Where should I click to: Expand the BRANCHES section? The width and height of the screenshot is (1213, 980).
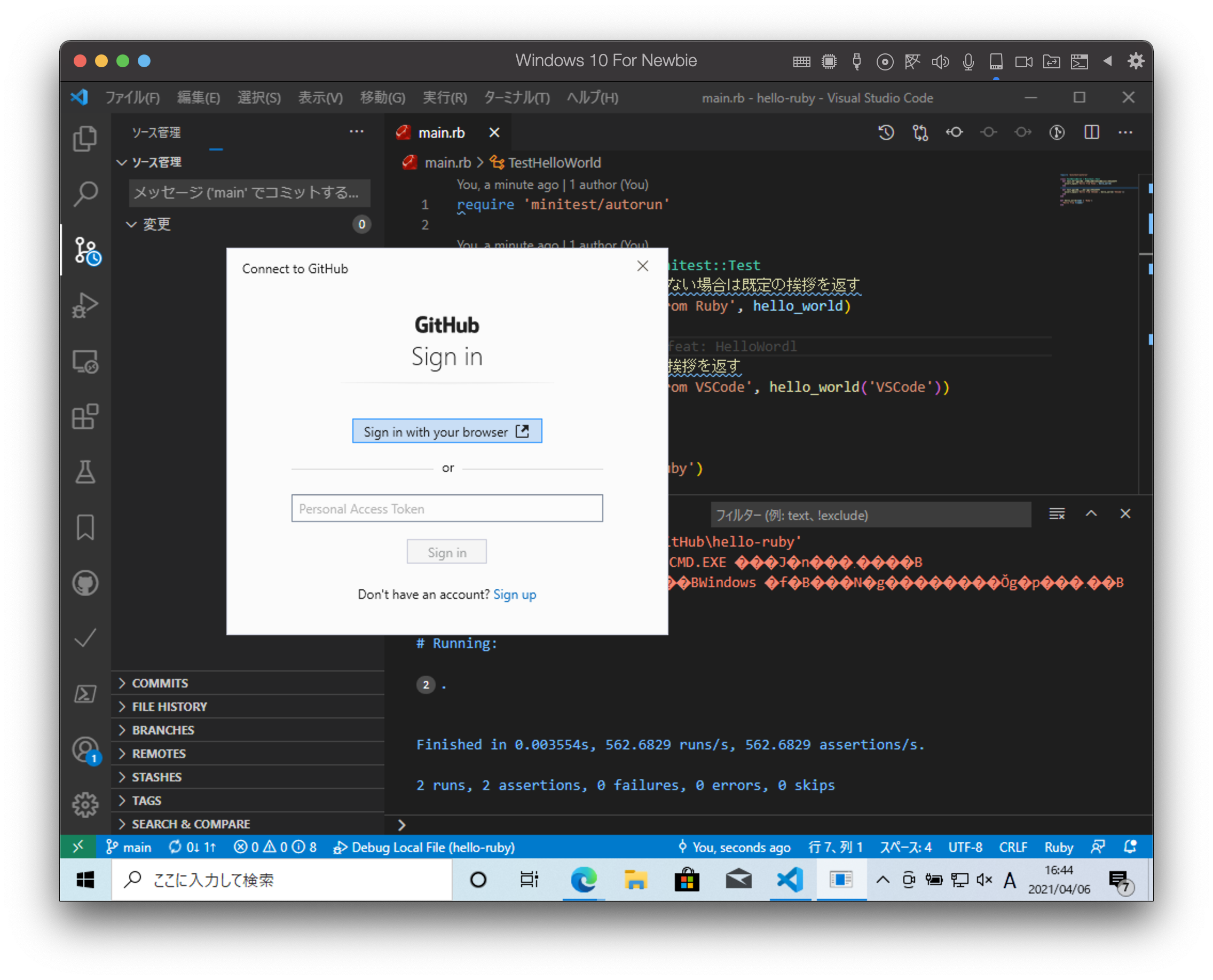click(163, 730)
